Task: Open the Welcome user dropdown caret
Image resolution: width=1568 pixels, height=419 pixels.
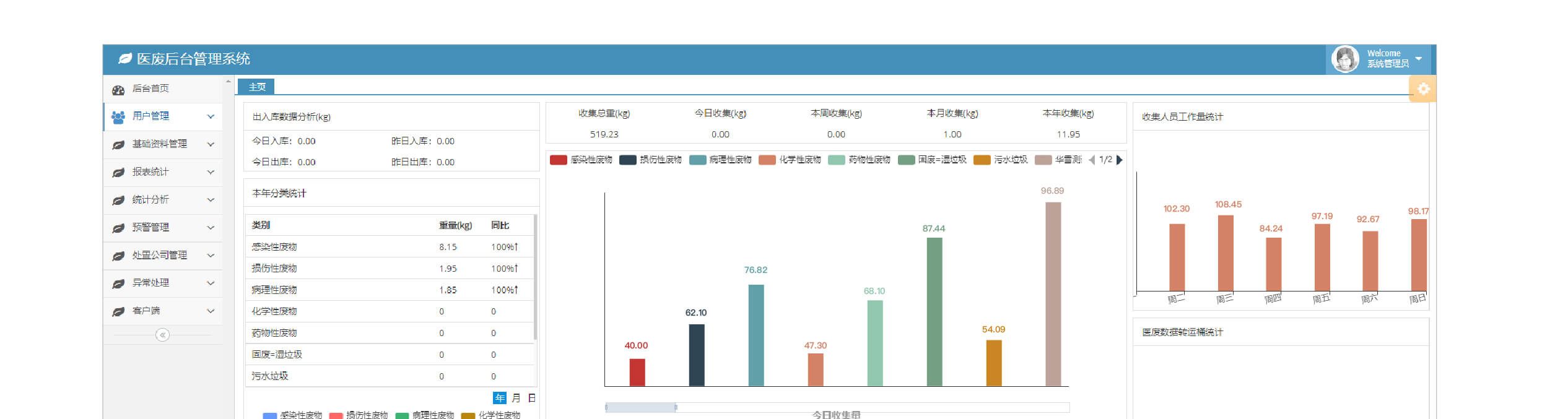Action: coord(1419,59)
